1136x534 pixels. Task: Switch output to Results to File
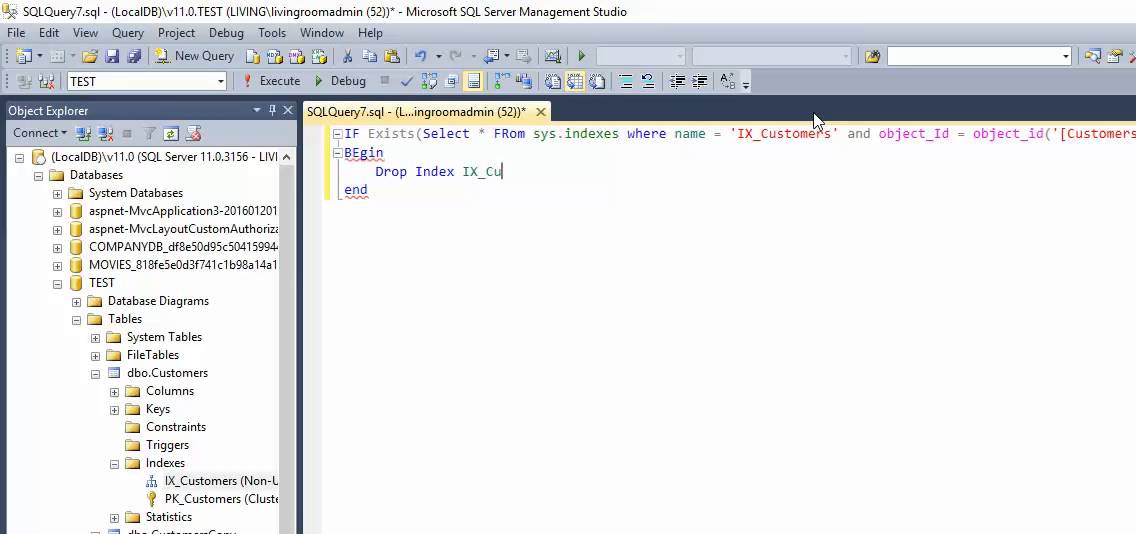(x=596, y=81)
